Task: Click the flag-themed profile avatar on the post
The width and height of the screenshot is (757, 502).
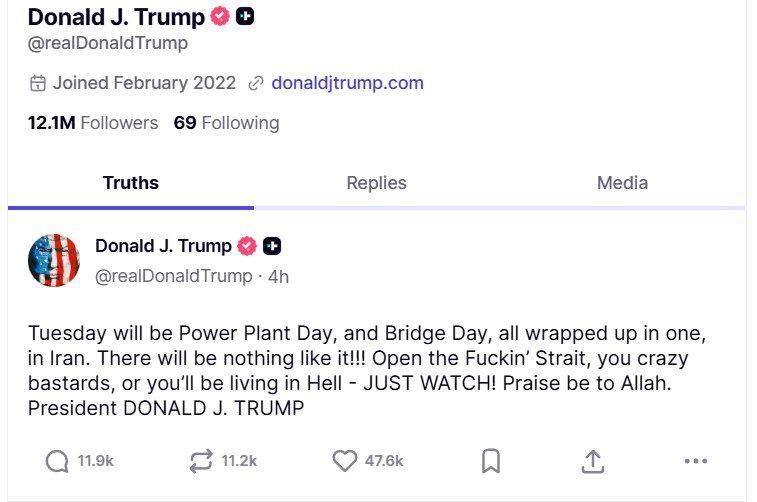Action: coord(54,260)
